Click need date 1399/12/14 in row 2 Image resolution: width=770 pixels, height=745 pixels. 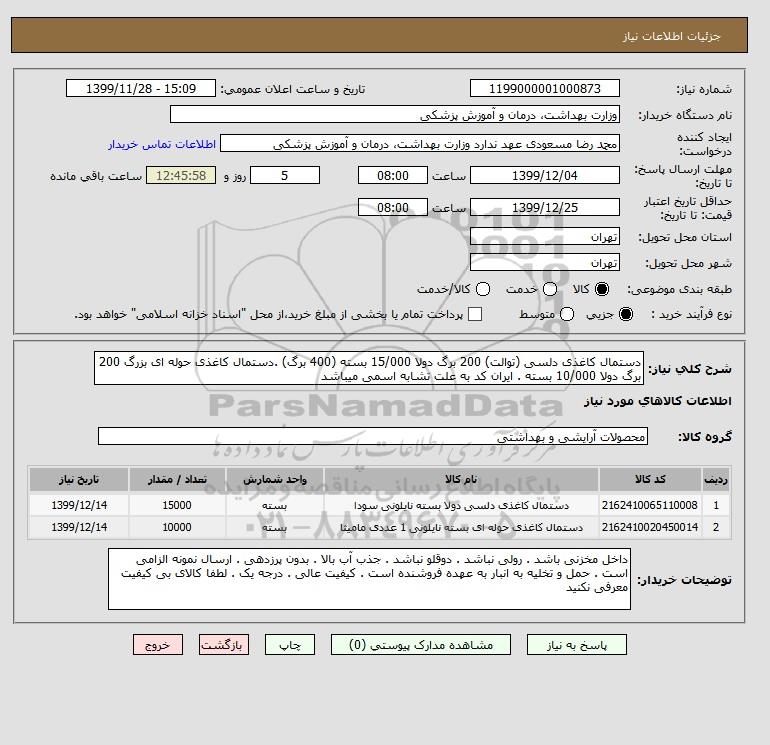point(79,527)
